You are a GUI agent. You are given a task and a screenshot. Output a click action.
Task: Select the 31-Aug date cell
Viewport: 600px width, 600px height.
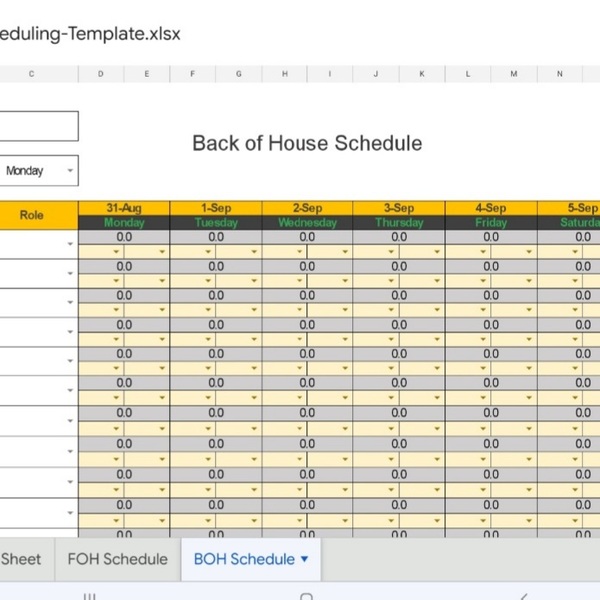tap(124, 208)
